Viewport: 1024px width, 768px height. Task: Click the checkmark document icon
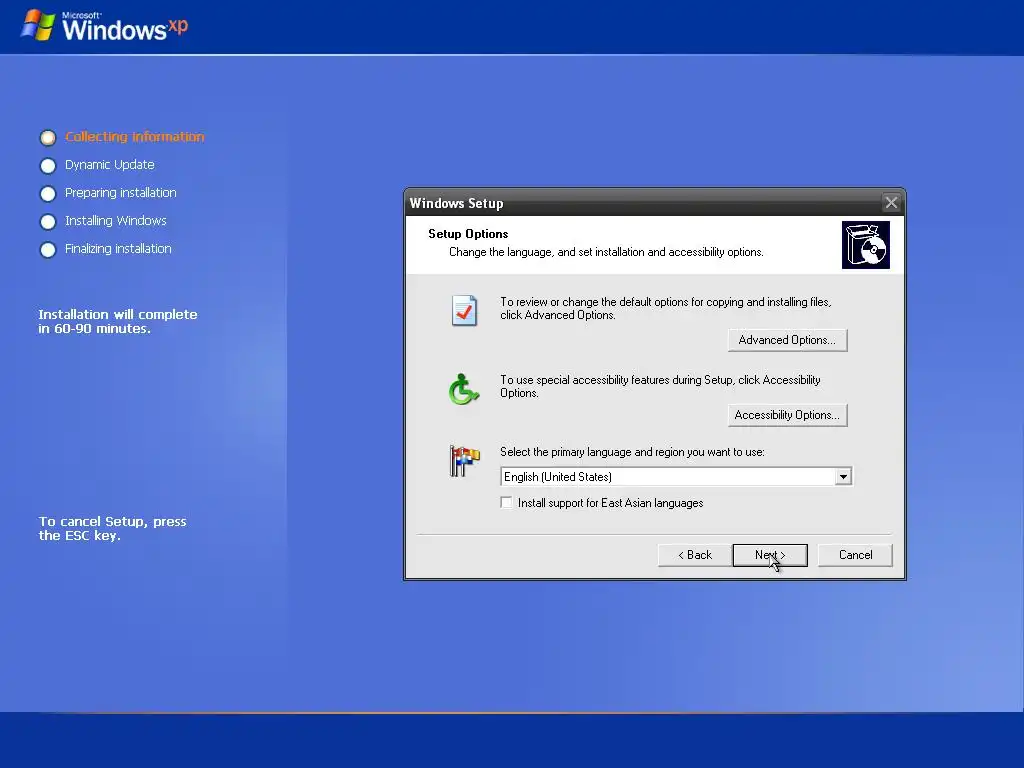[x=464, y=311]
